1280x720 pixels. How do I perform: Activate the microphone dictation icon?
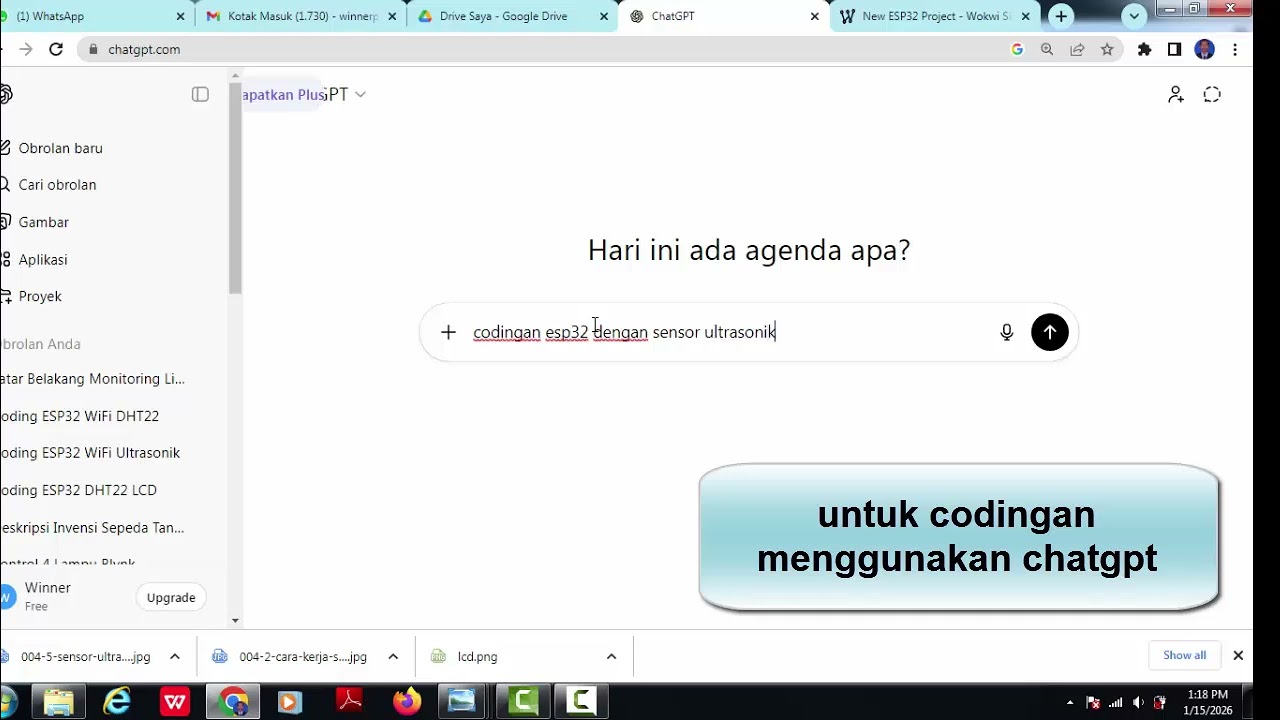tap(1007, 332)
